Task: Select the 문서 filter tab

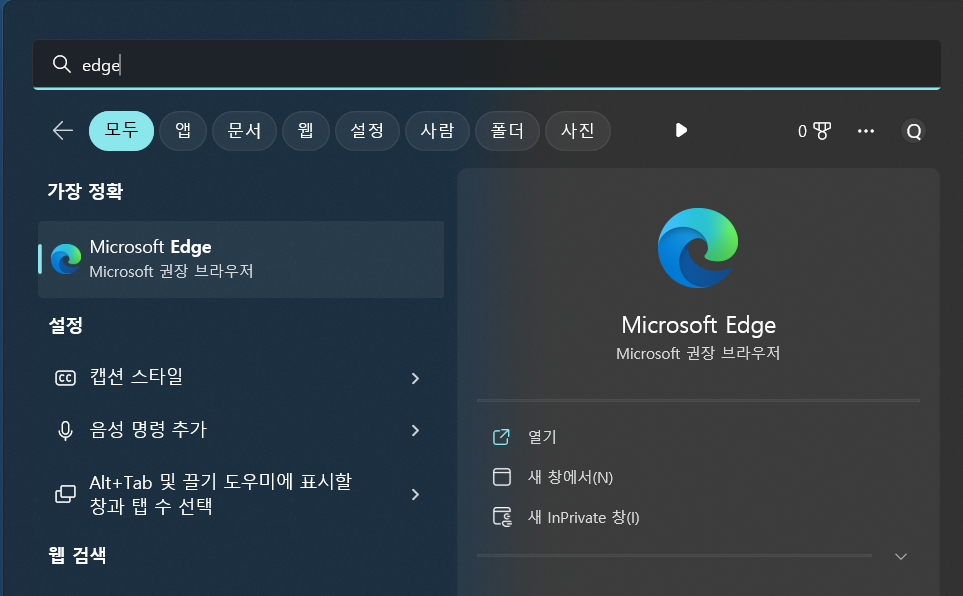Action: pyautogui.click(x=244, y=130)
